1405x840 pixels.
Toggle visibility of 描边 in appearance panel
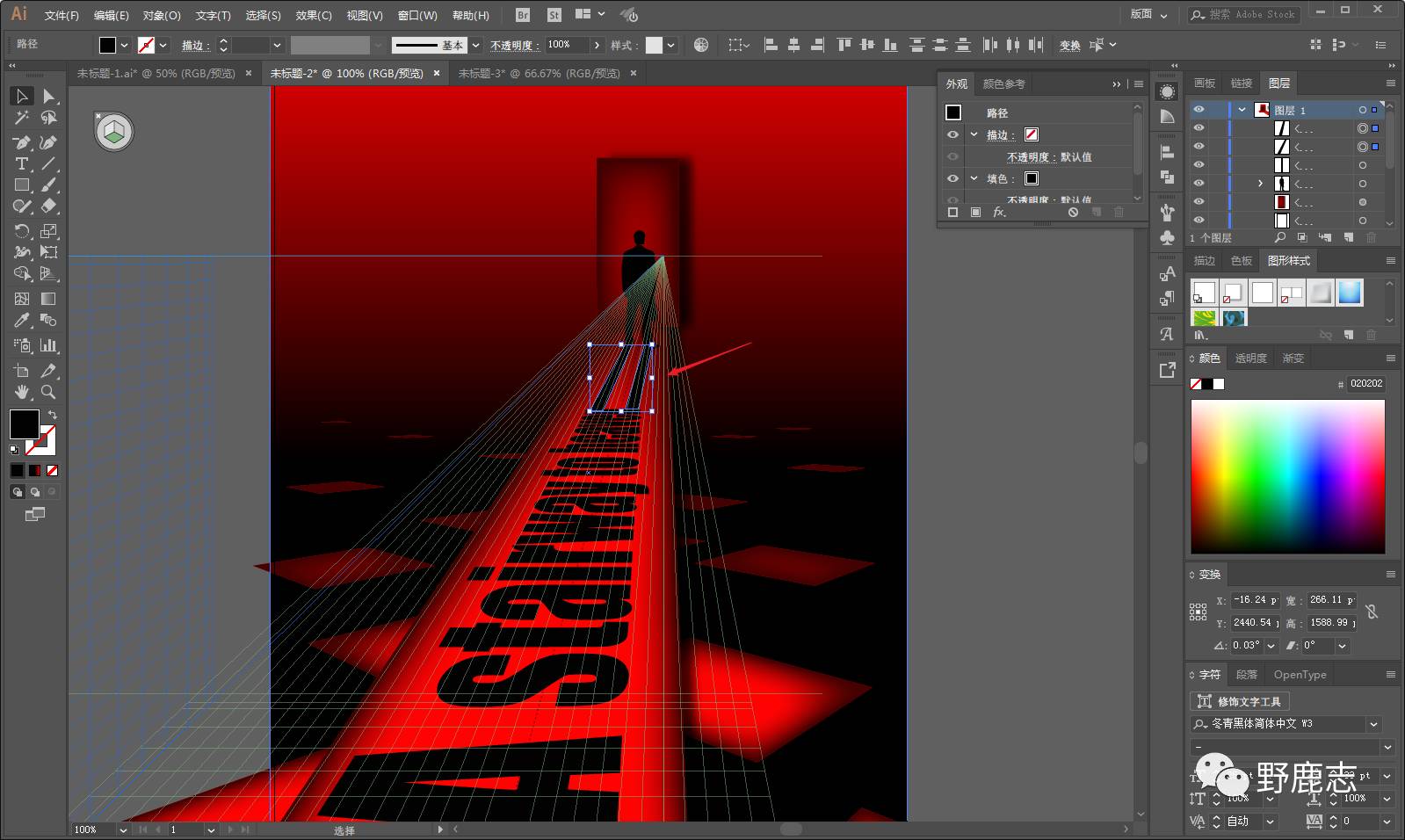coord(952,134)
